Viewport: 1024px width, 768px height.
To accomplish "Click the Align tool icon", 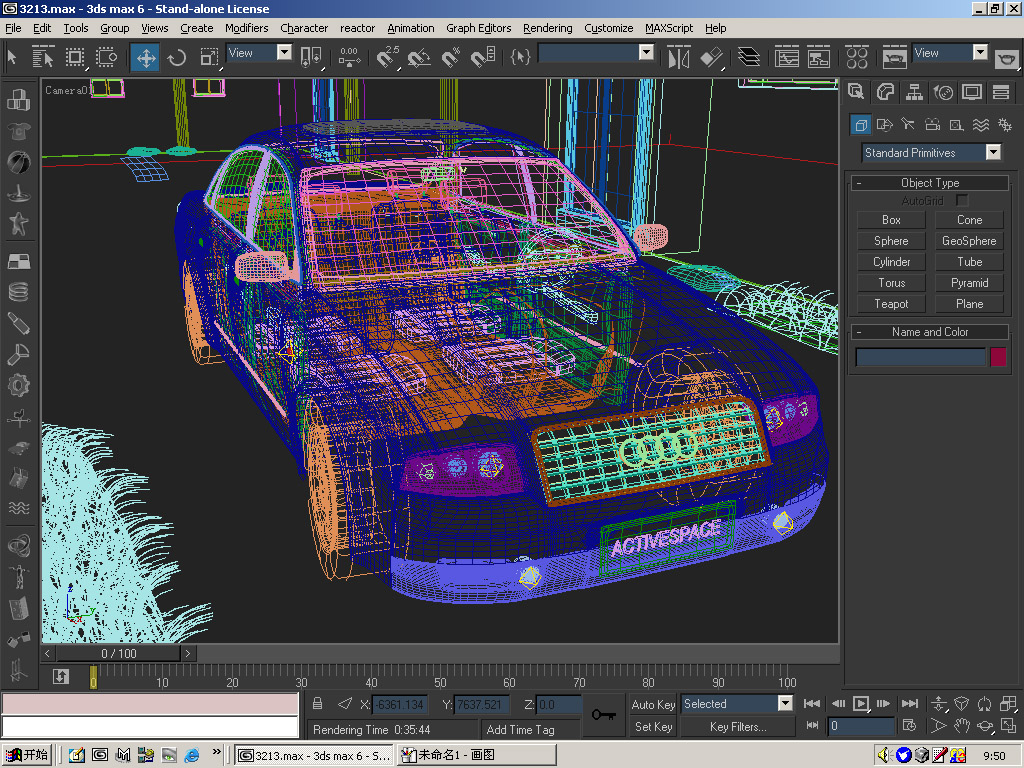I will point(712,57).
